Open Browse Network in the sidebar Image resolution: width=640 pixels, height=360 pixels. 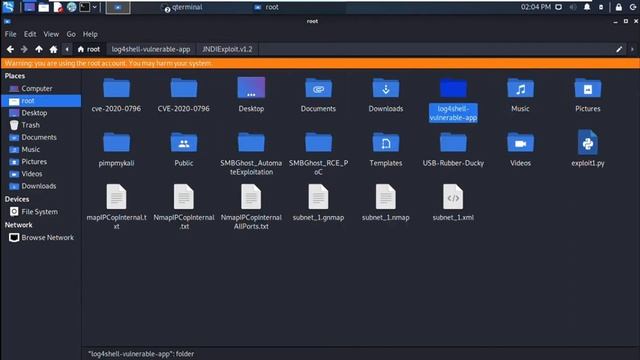(41, 238)
